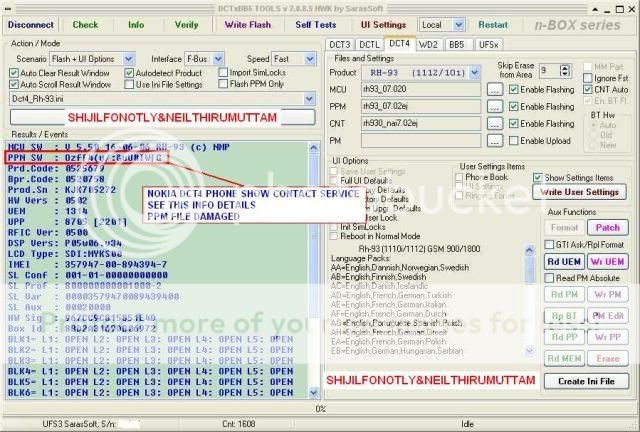Open the Speed Fast dropdown
The width and height of the screenshot is (640, 432).
tap(310, 59)
